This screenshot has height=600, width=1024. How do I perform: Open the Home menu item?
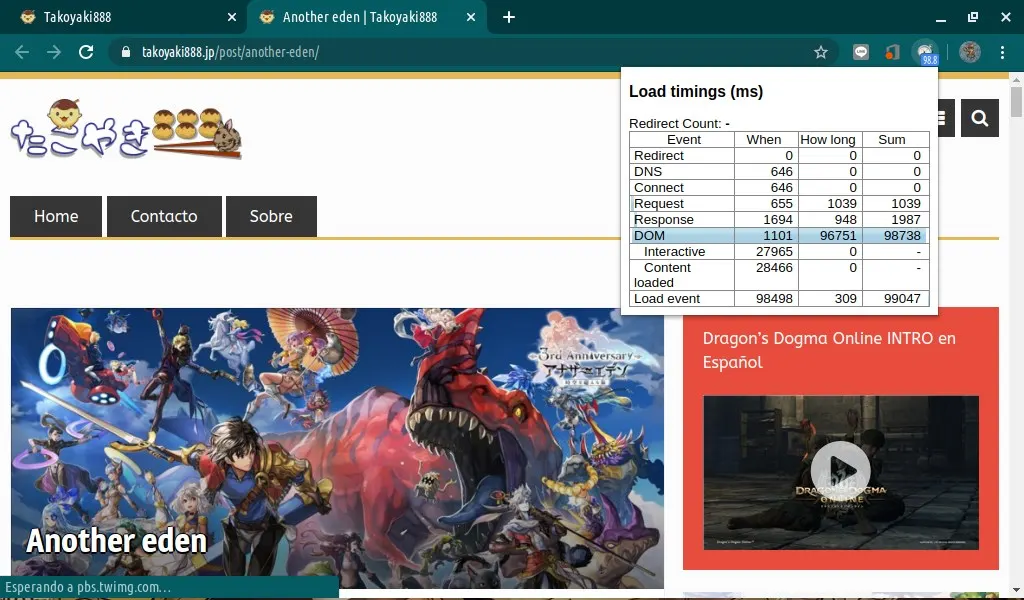tap(56, 216)
